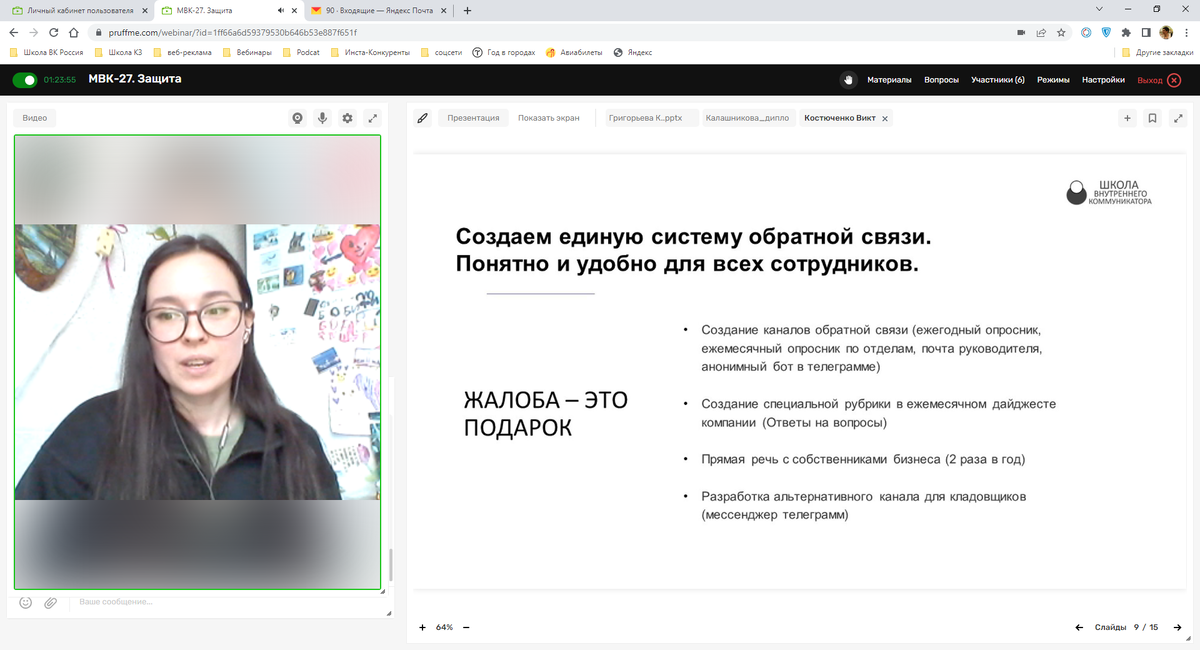Go back in browser history
Screen dimensions: 1200x650
pos(13,32)
